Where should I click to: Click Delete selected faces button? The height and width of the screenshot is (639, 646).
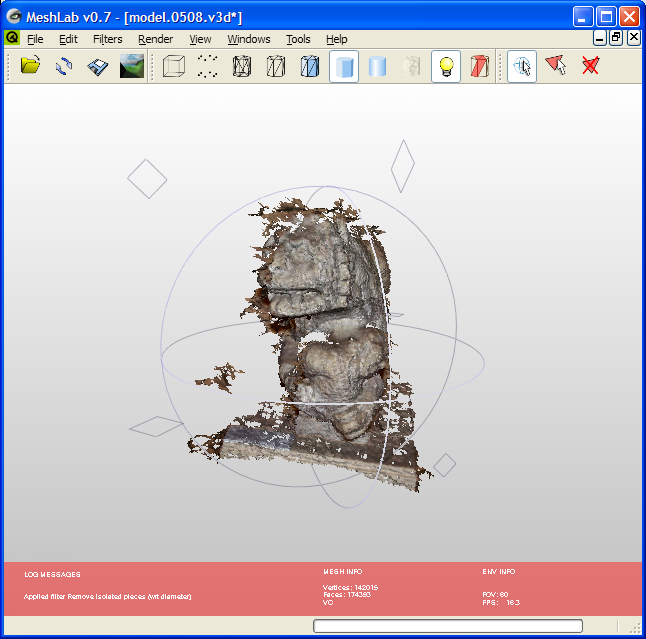(x=590, y=67)
